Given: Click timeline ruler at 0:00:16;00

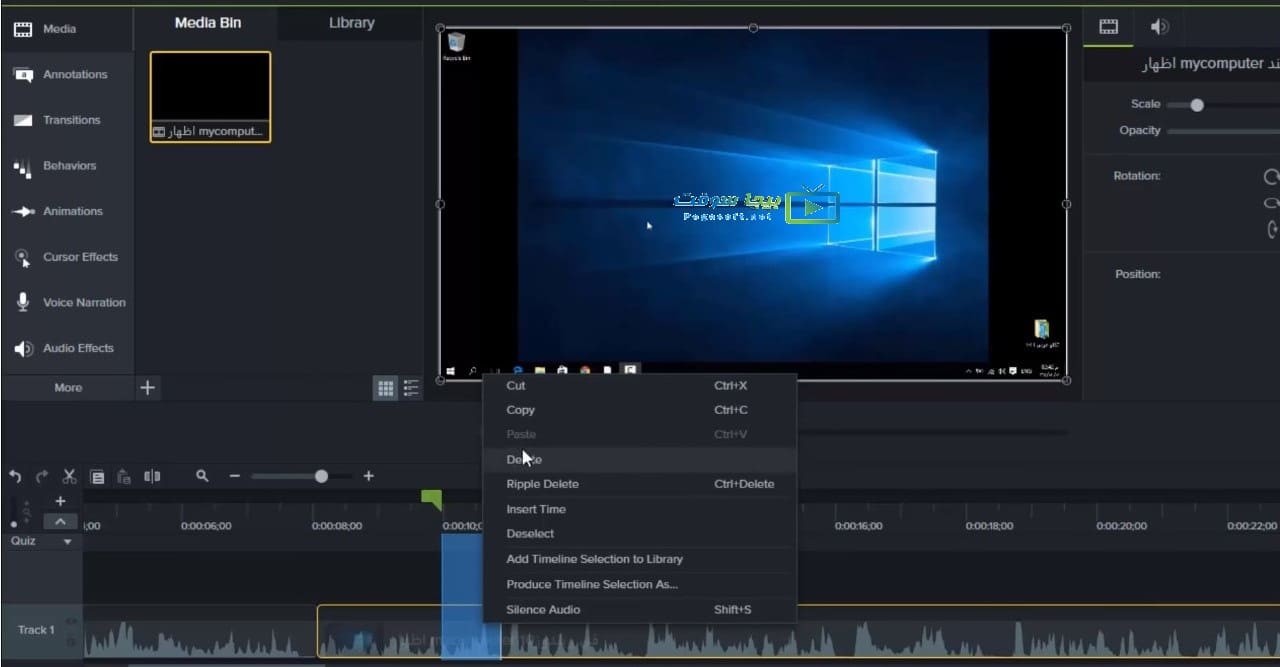Looking at the screenshot, I should pyautogui.click(x=859, y=525).
